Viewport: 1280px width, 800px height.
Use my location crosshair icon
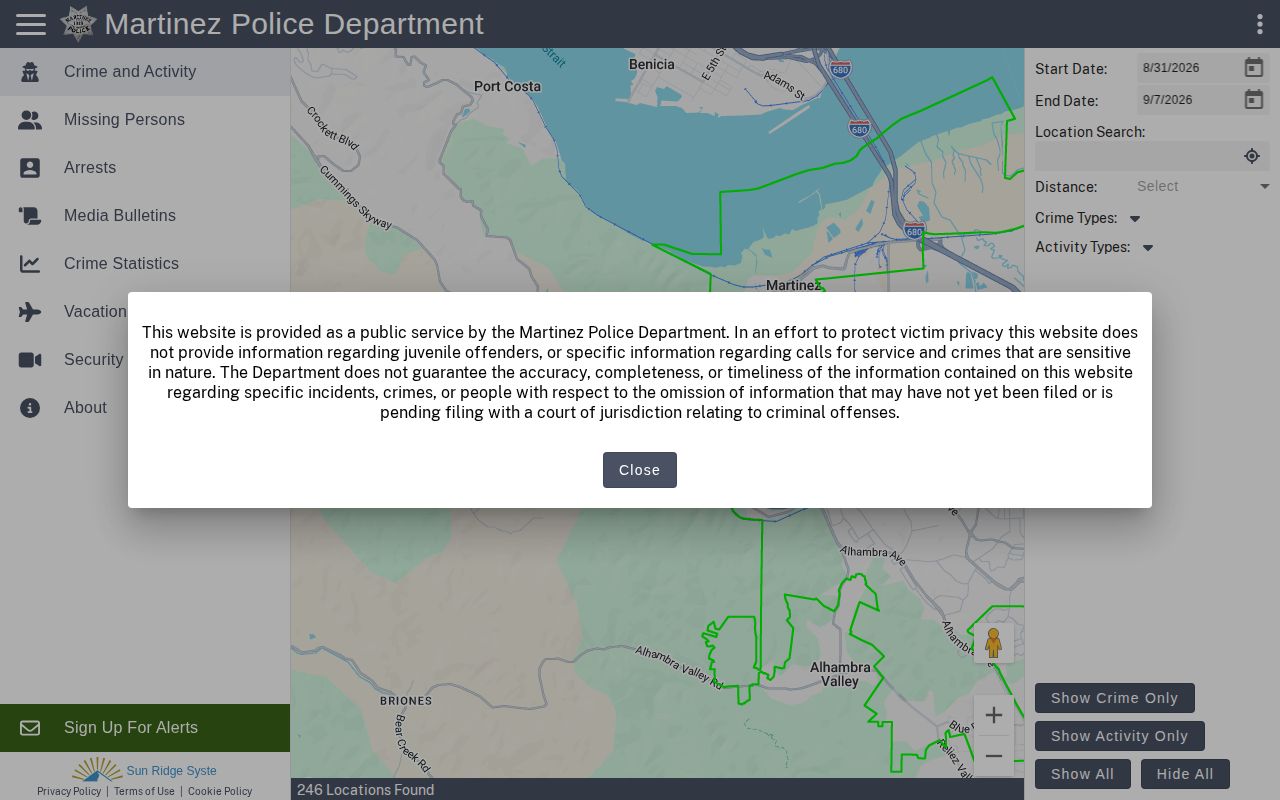(1252, 156)
